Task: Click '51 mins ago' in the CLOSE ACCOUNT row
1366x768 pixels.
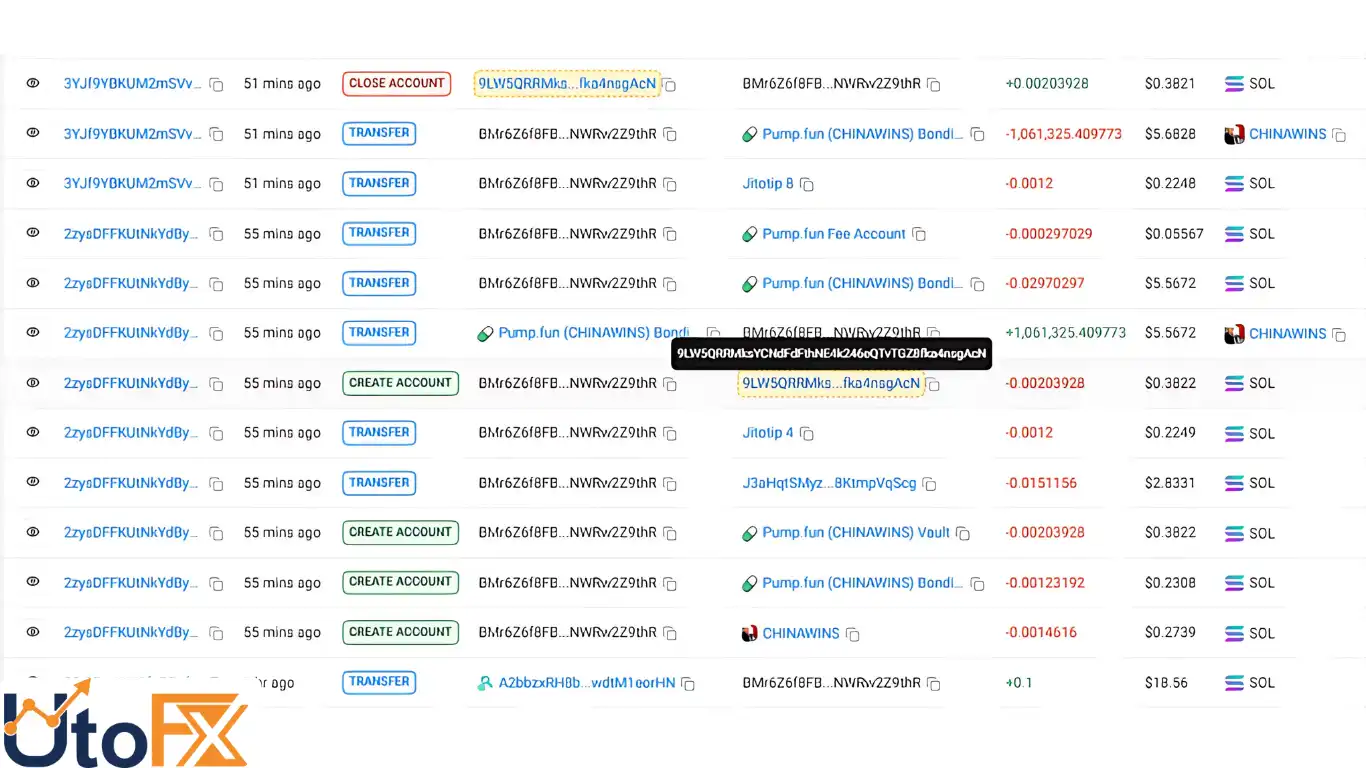Action: click(282, 84)
